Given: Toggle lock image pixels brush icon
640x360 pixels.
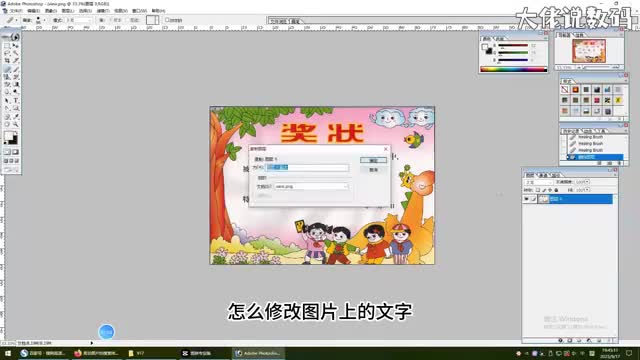Looking at the screenshot, I should [x=544, y=190].
